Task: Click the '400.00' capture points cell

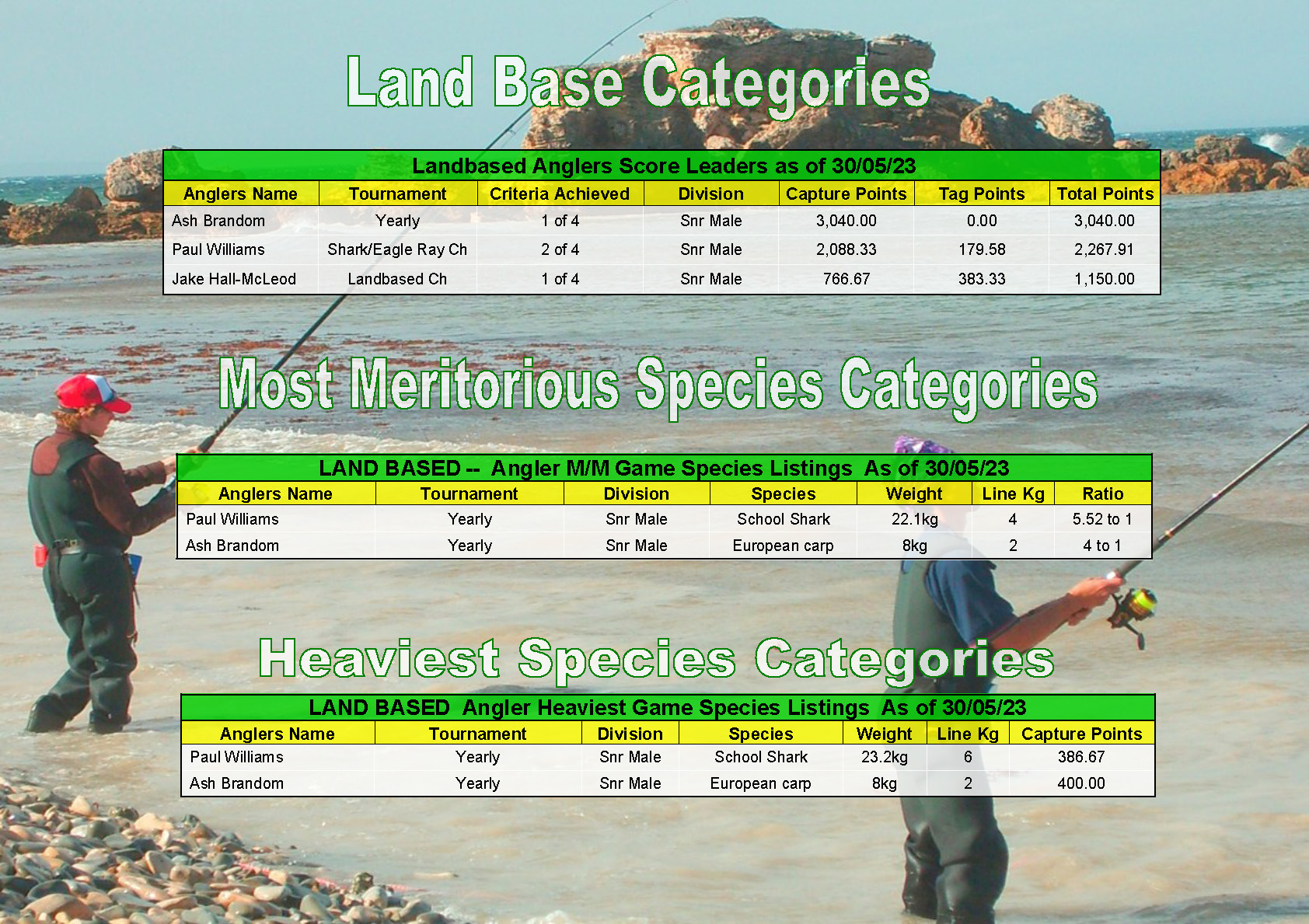Action: (1081, 783)
